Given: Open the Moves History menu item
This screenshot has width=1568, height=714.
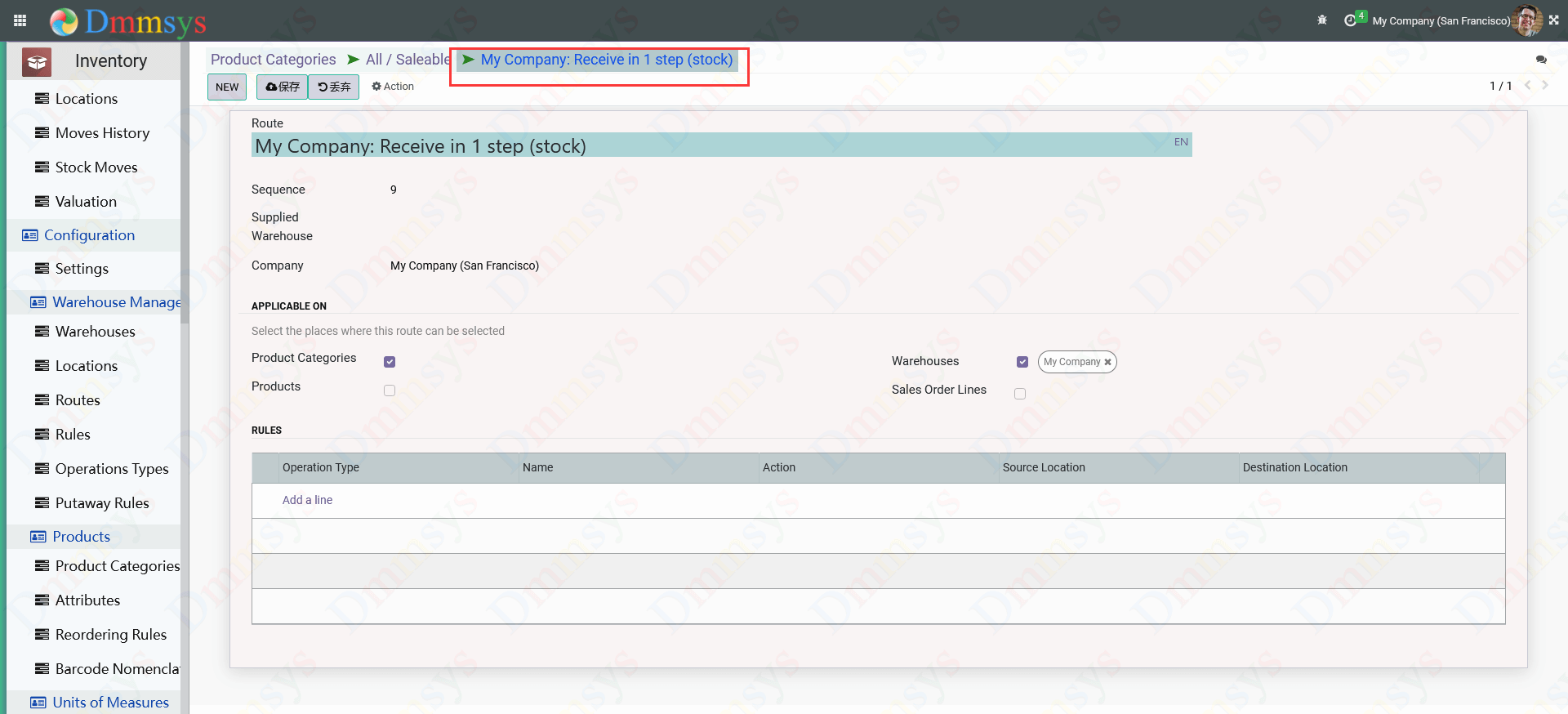Looking at the screenshot, I should point(102,132).
